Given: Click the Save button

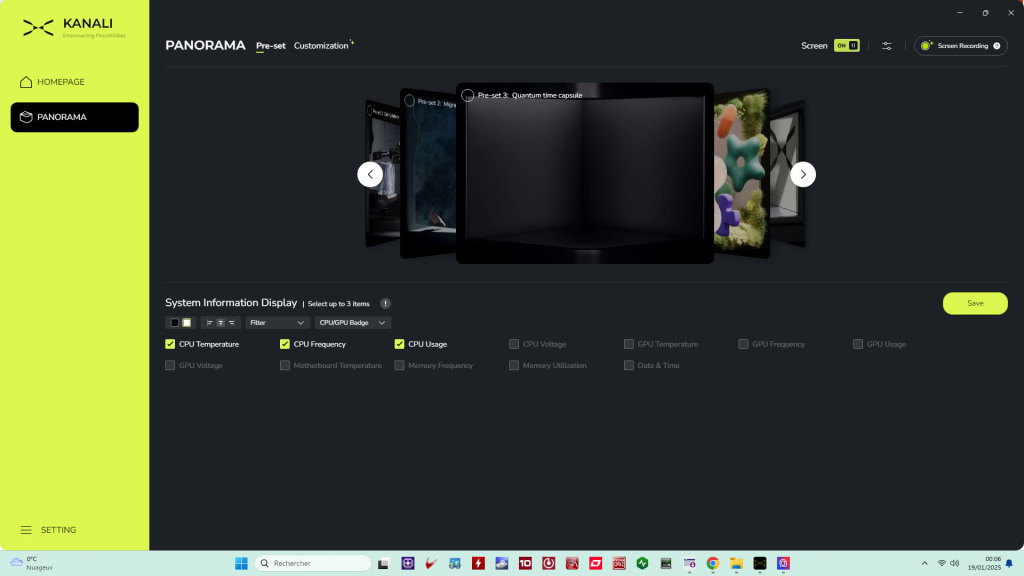Looking at the screenshot, I should (x=975, y=303).
